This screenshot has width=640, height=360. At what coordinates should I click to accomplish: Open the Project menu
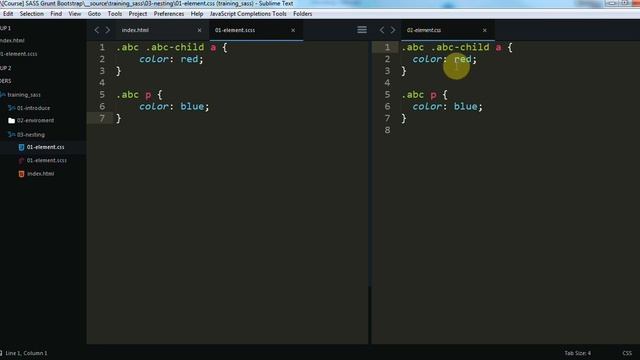[x=138, y=13]
